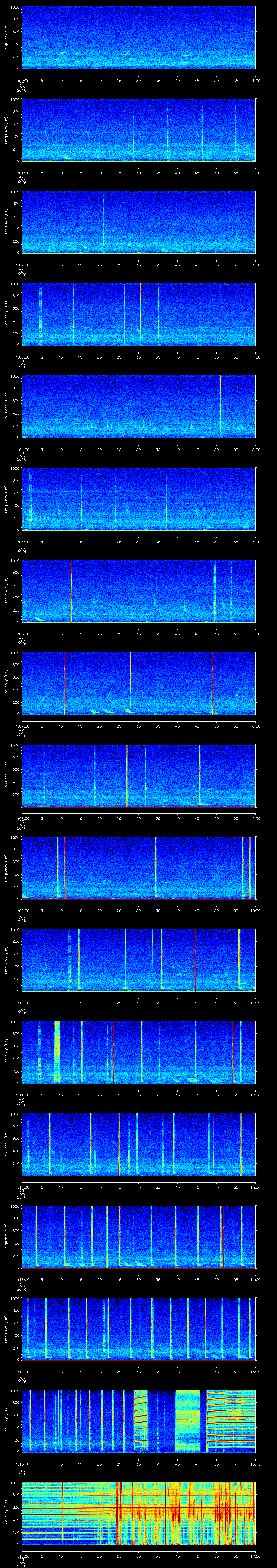Open the spectrogram panel starting at 1:04:00
This screenshot has height=1568, width=277.
point(138,407)
